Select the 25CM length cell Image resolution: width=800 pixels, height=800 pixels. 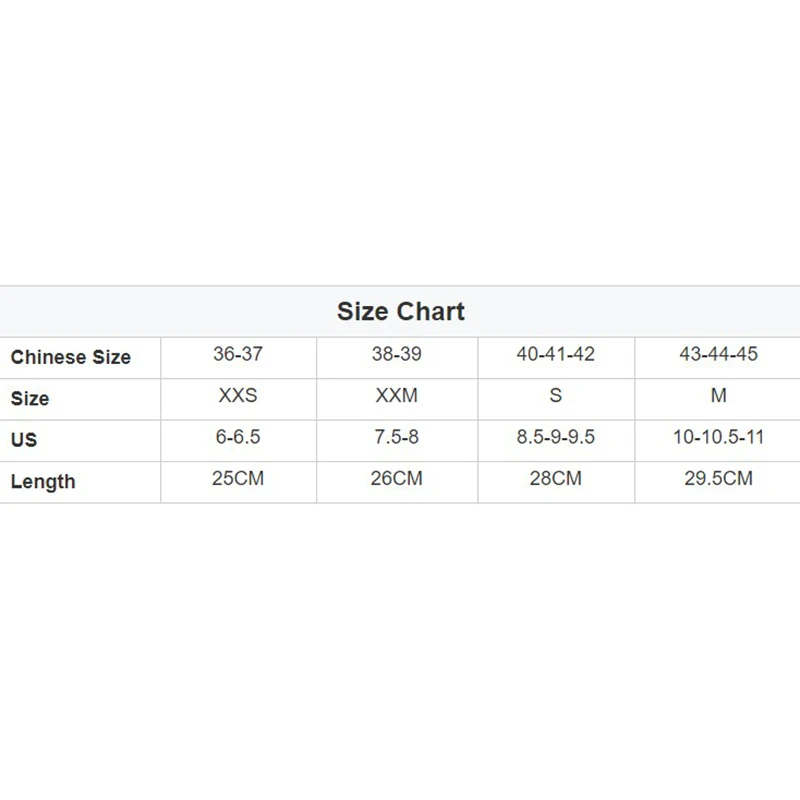(x=238, y=479)
